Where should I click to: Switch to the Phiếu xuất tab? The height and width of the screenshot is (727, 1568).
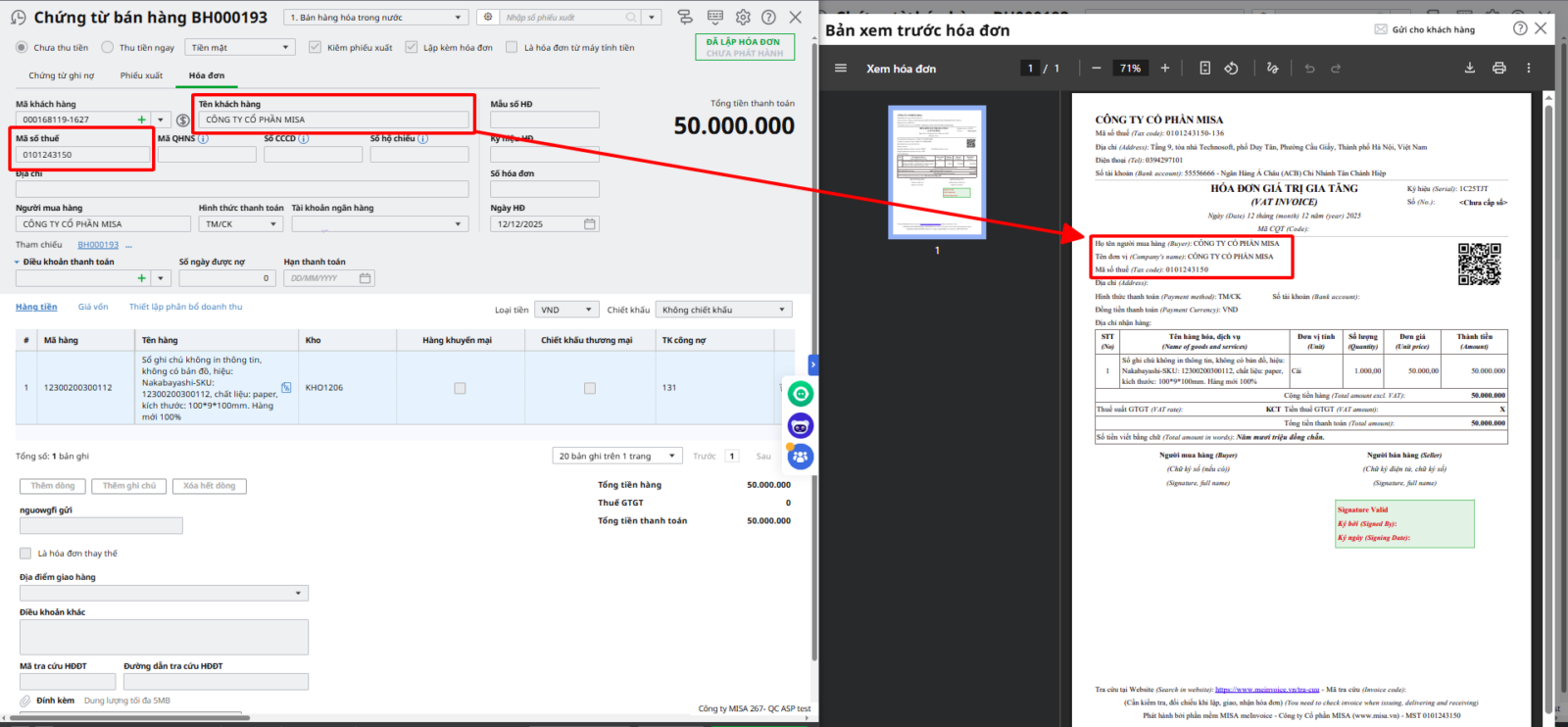tap(141, 75)
